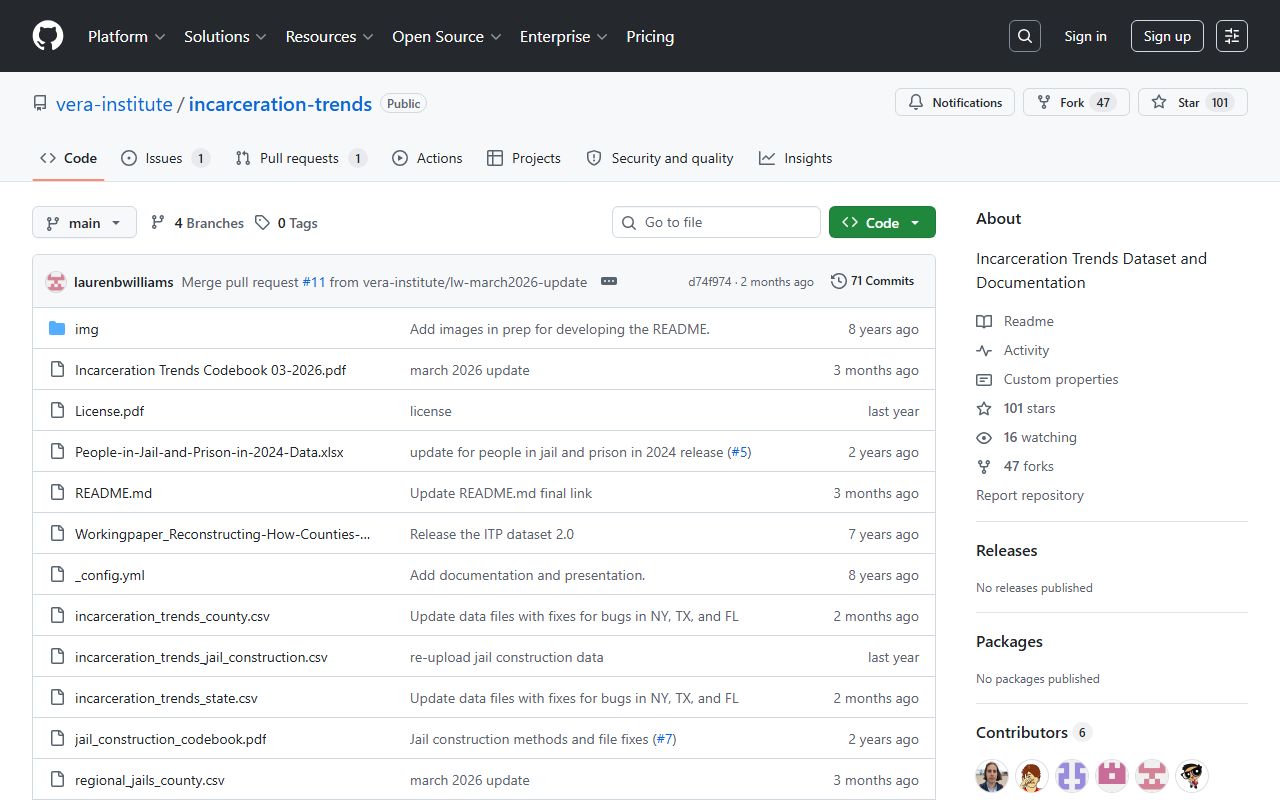Screen dimensions: 1280x800
Task: Open the second contributor avatar
Action: [1032, 776]
